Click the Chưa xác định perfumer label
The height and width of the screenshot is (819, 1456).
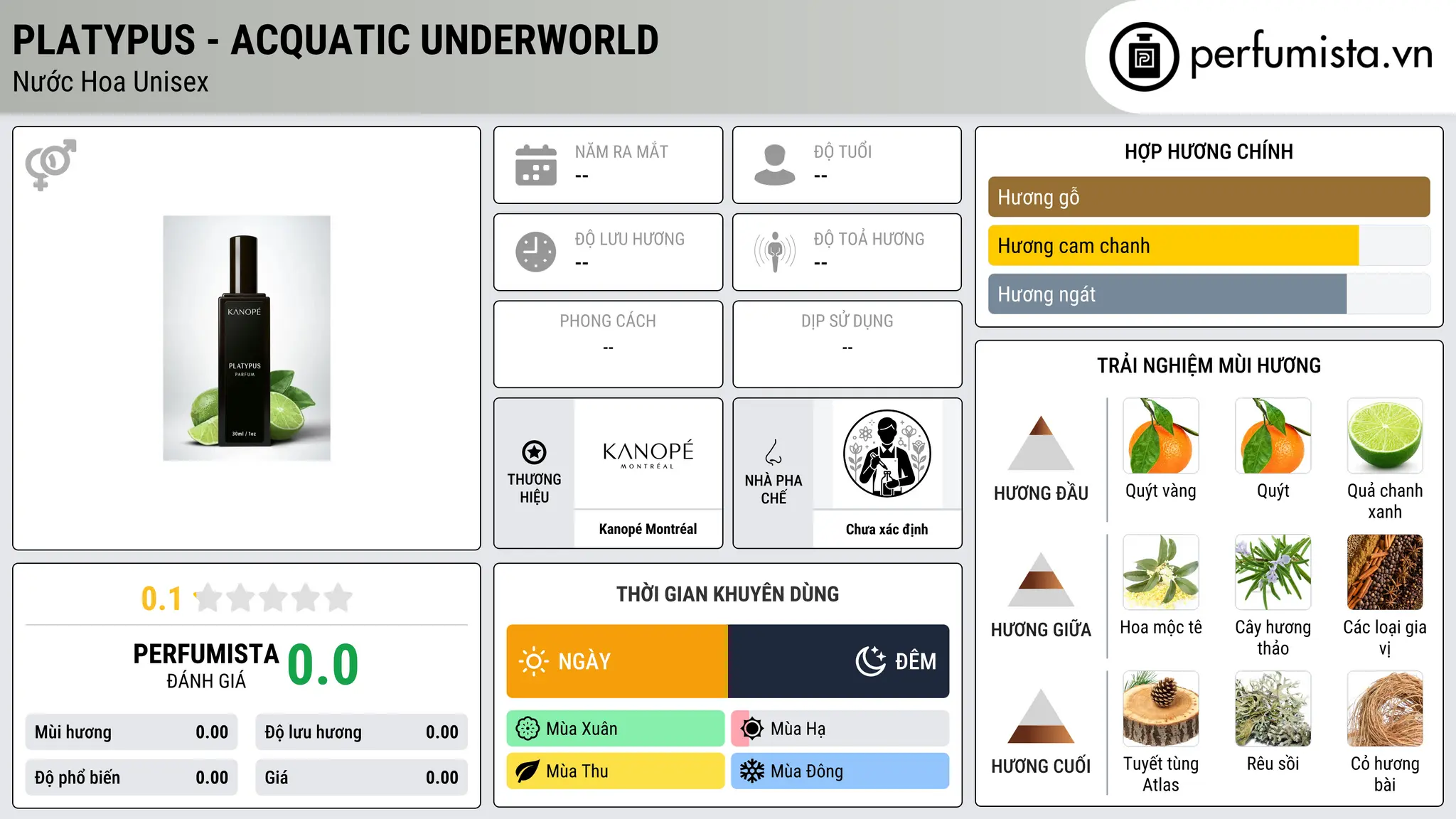(x=887, y=529)
